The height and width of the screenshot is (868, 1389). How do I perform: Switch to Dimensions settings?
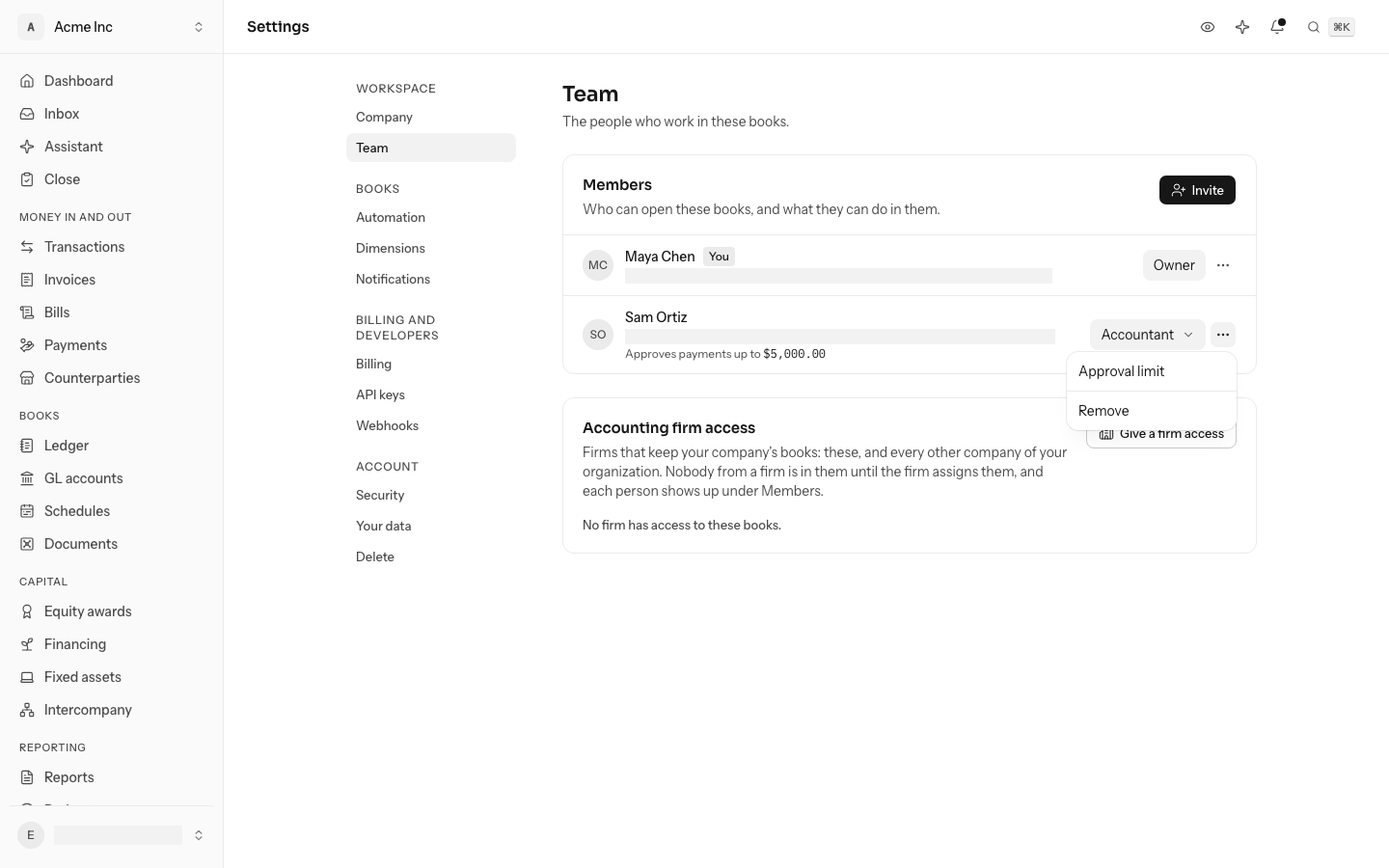(x=431, y=248)
